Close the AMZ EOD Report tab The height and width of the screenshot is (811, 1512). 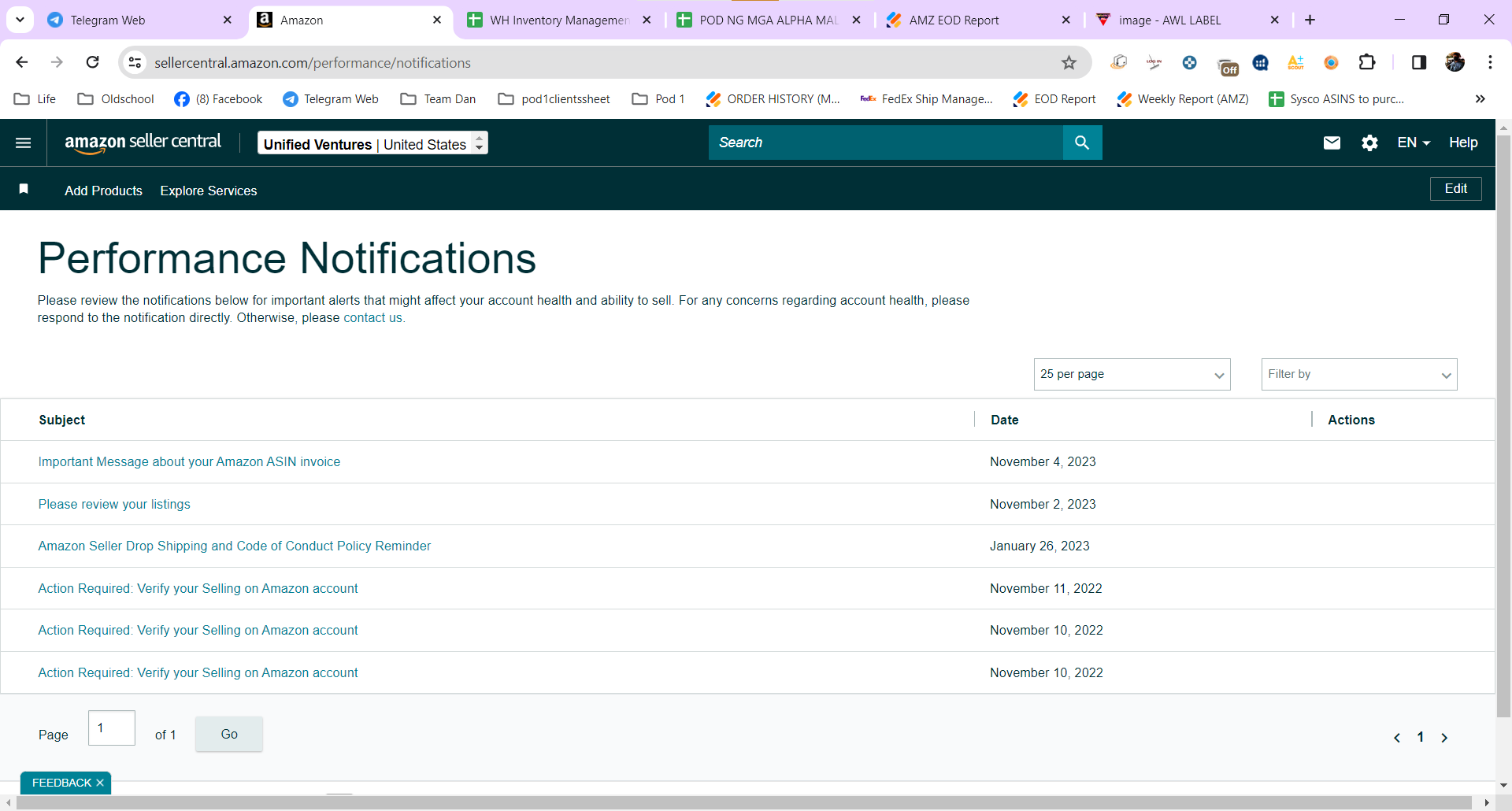pyautogui.click(x=1065, y=20)
